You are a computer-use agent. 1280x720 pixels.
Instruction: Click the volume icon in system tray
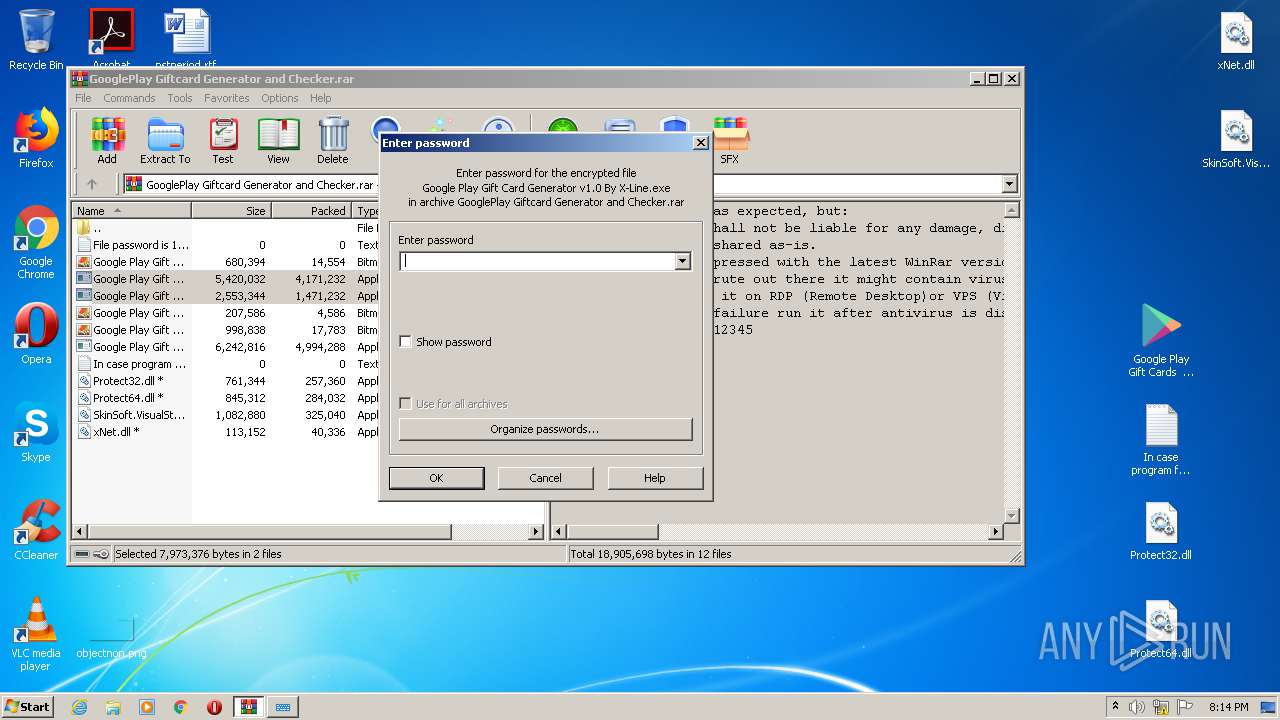[x=1137, y=707]
